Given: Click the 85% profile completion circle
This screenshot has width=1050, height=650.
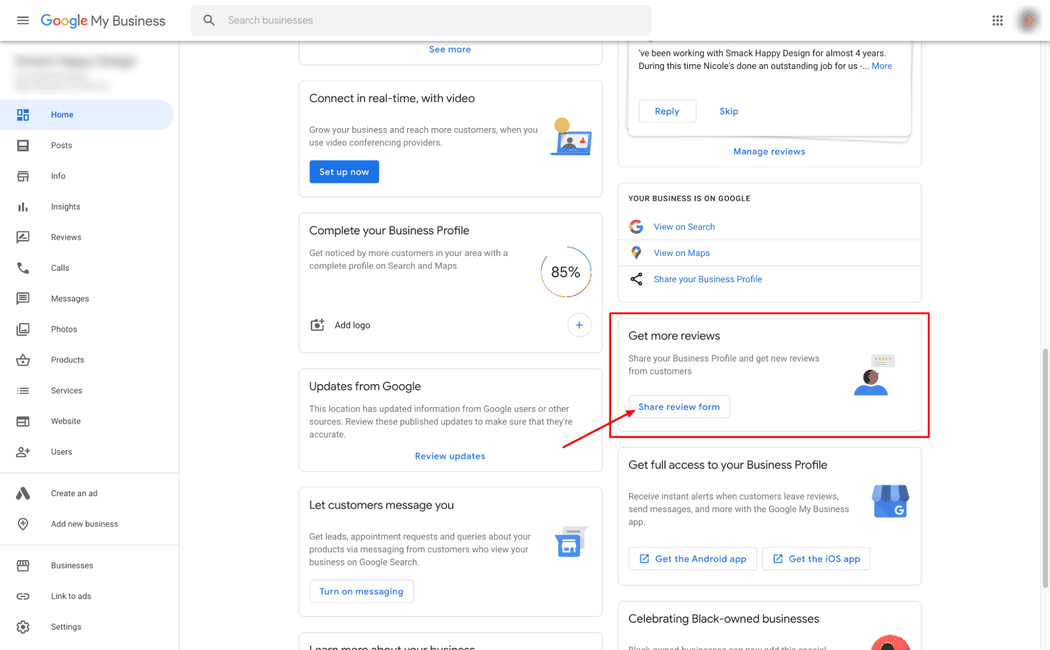Looking at the screenshot, I should [x=566, y=272].
